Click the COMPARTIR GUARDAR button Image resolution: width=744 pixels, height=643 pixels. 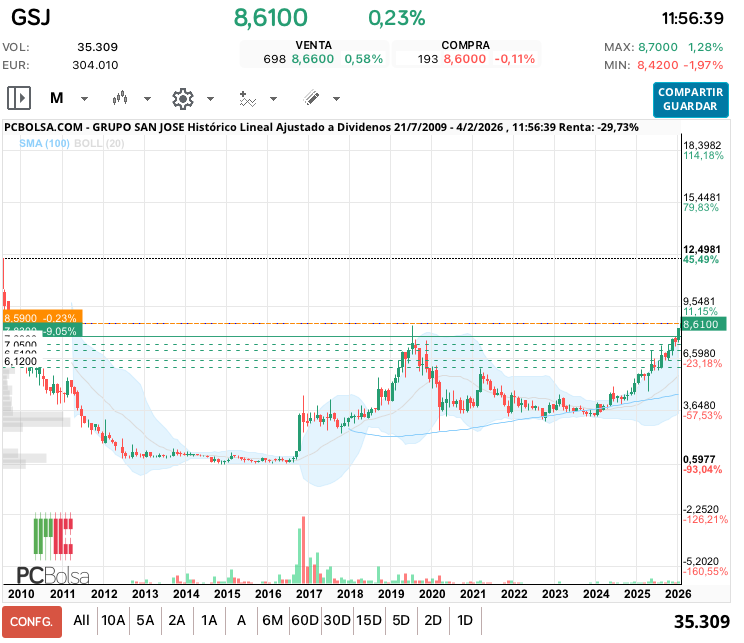coord(690,99)
